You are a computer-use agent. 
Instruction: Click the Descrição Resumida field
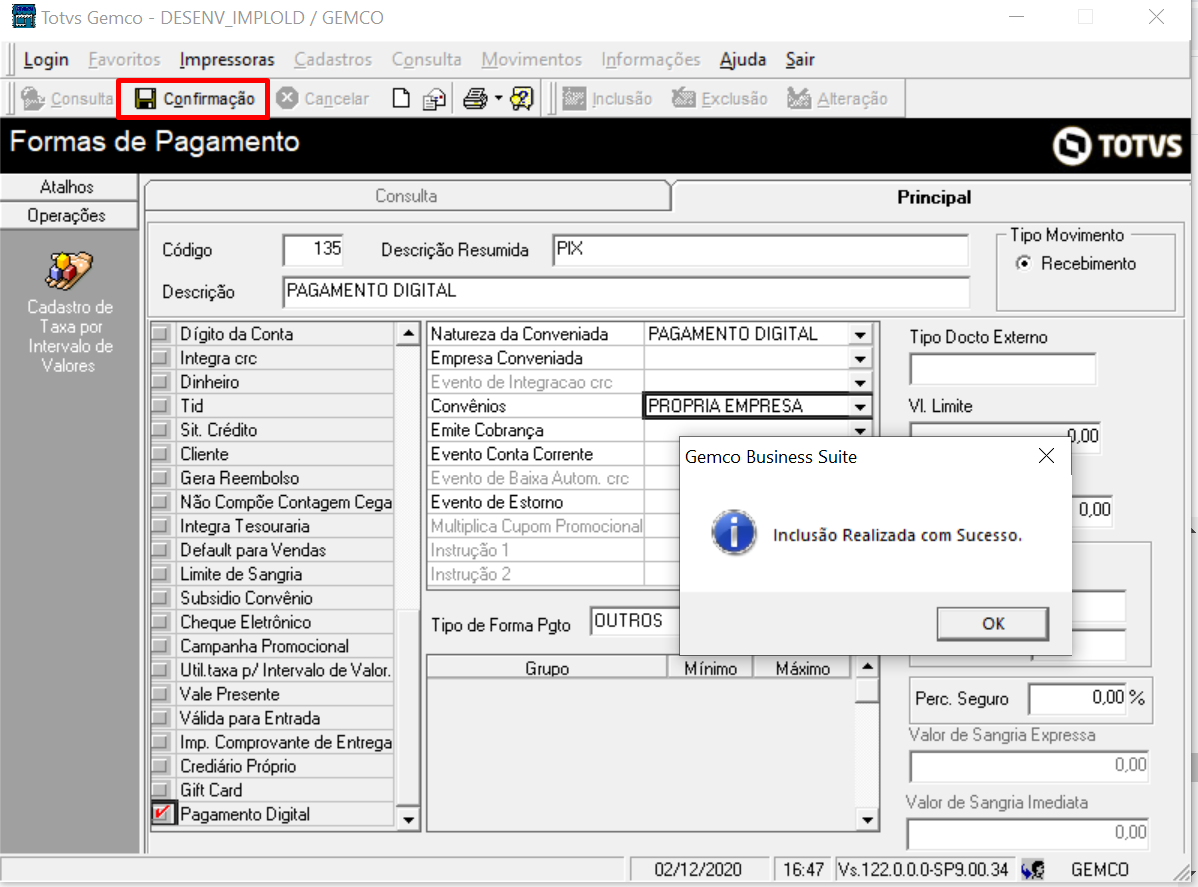760,249
